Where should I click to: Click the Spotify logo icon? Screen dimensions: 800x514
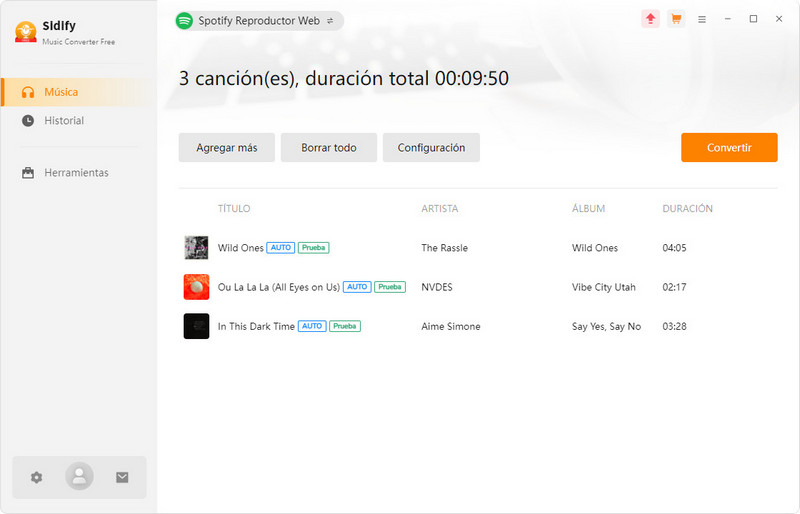[184, 21]
